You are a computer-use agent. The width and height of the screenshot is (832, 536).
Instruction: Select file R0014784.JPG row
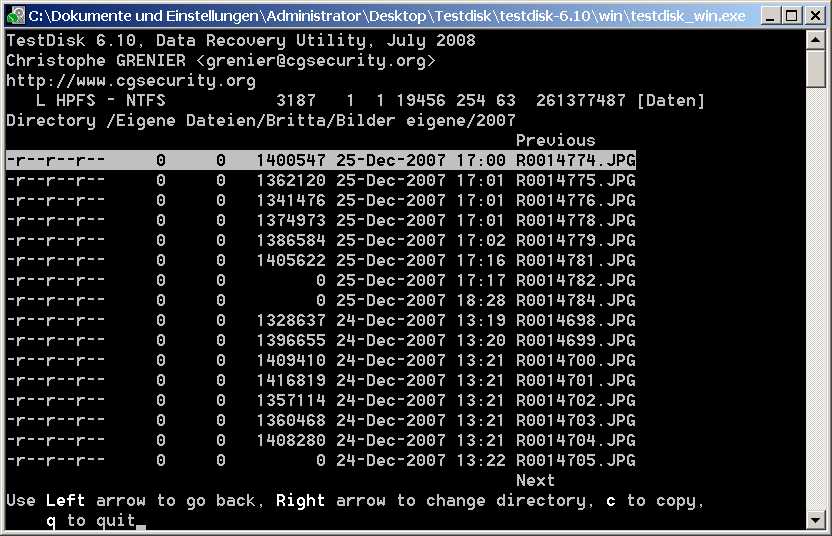(x=321, y=300)
